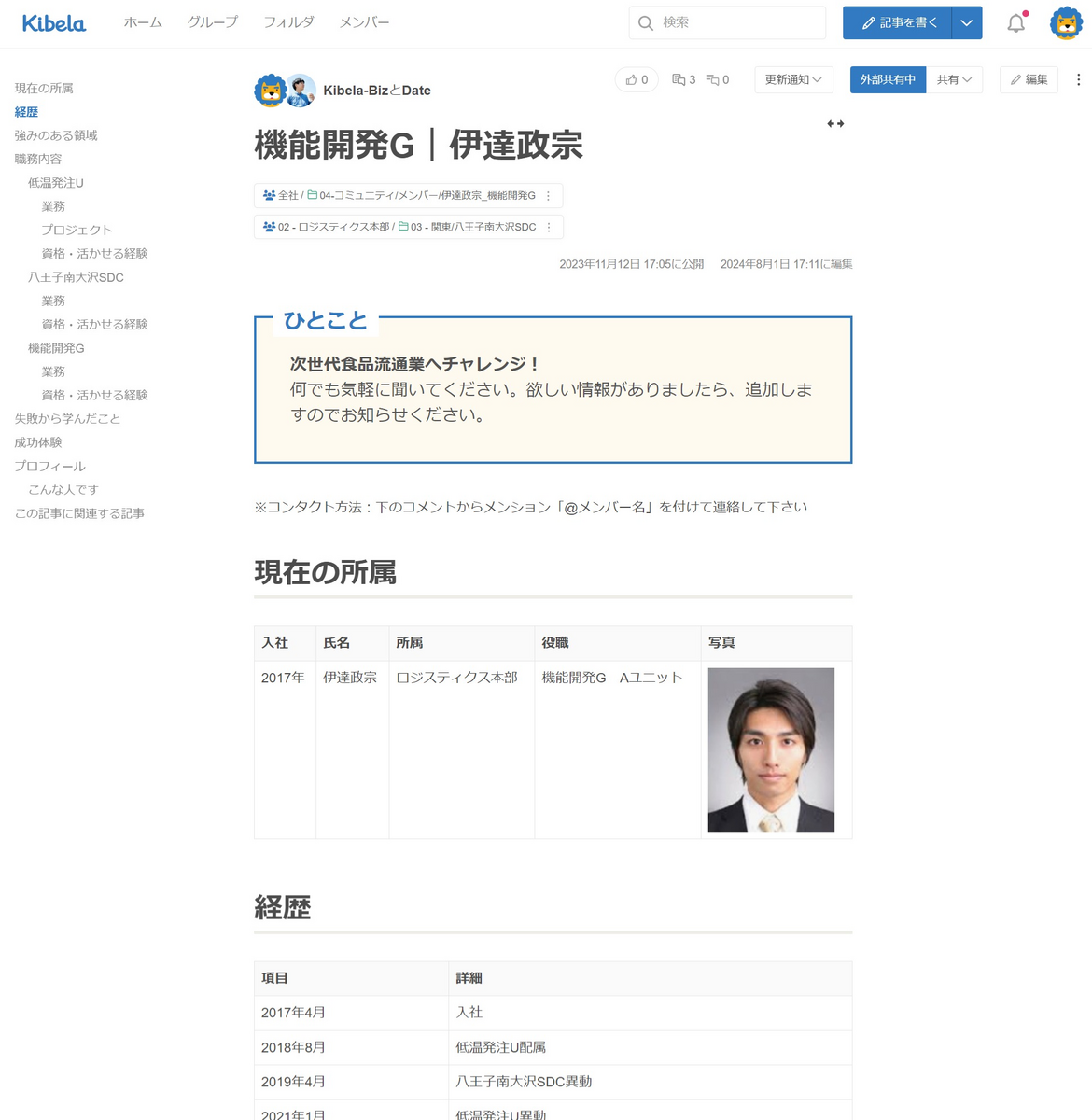Click the 編集 button to edit the article
Image resolution: width=1092 pixels, height=1120 pixels.
1028,79
